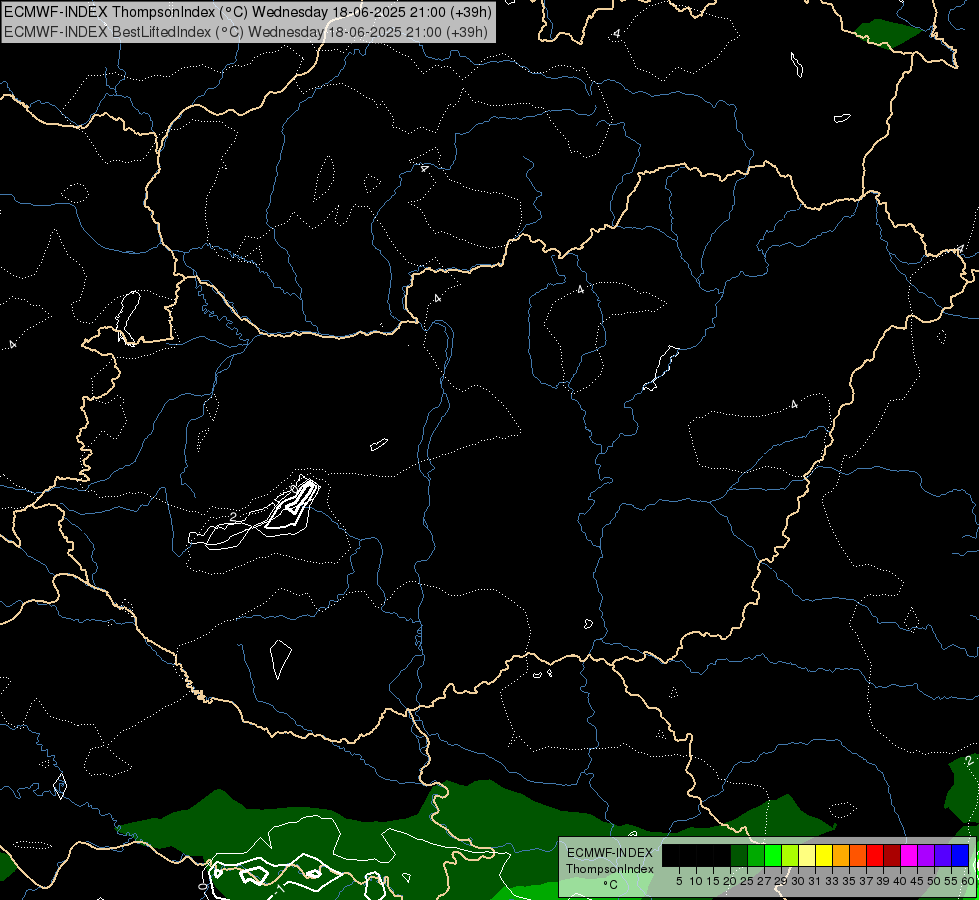
Task: Pick the magenta 40–45 legend swatch
Action: click(908, 855)
